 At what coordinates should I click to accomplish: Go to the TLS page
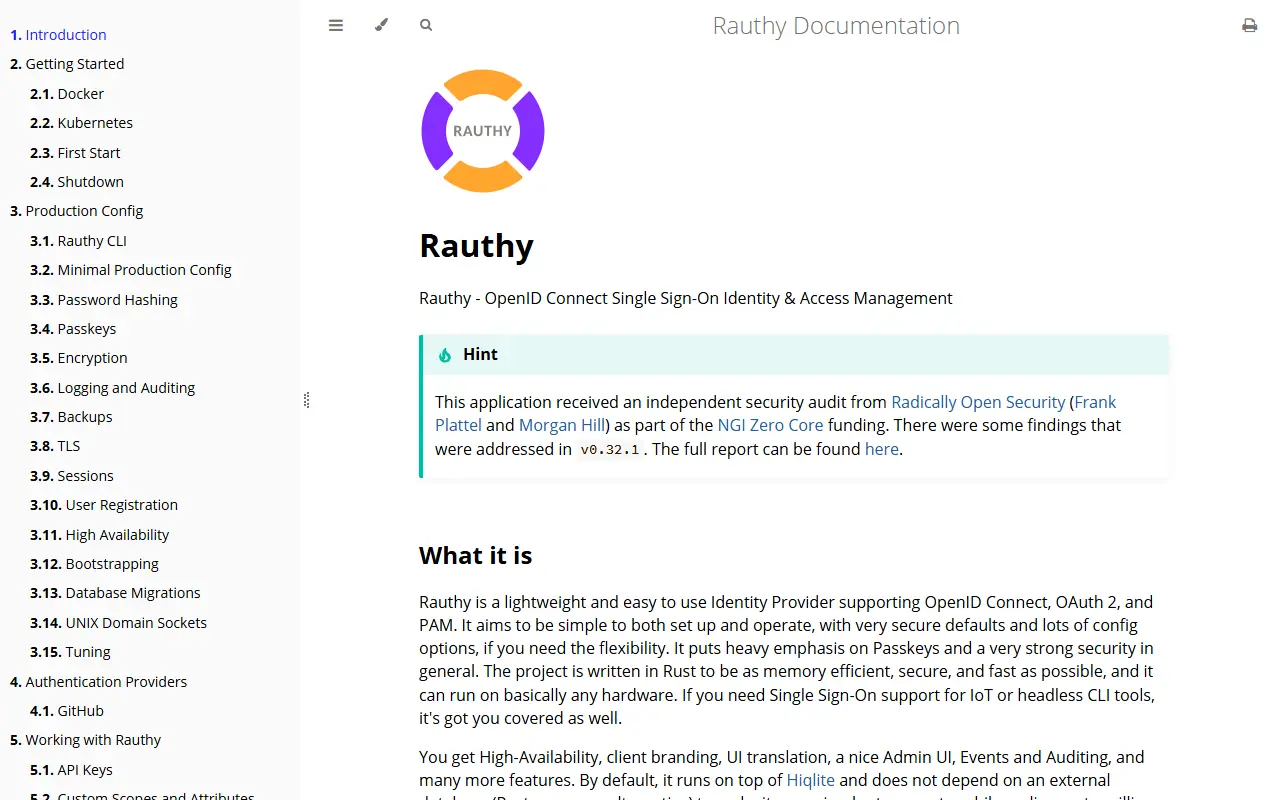pyautogui.click(x=55, y=446)
